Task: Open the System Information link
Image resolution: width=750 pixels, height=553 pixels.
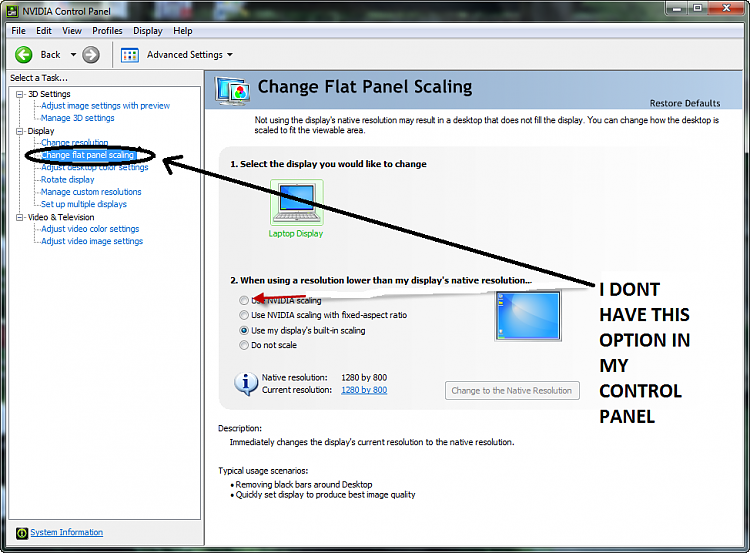Action: coord(66,532)
